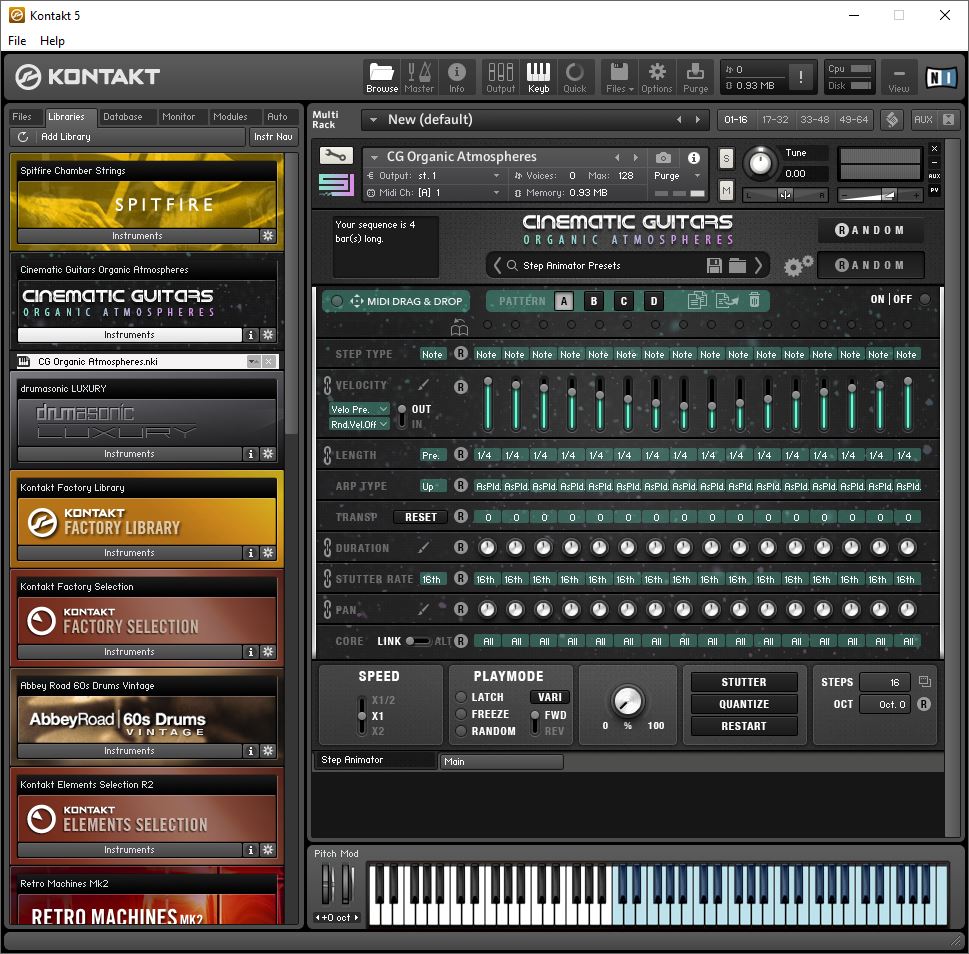Adjust the first step velocity slider
The width and height of the screenshot is (969, 954).
(488, 403)
